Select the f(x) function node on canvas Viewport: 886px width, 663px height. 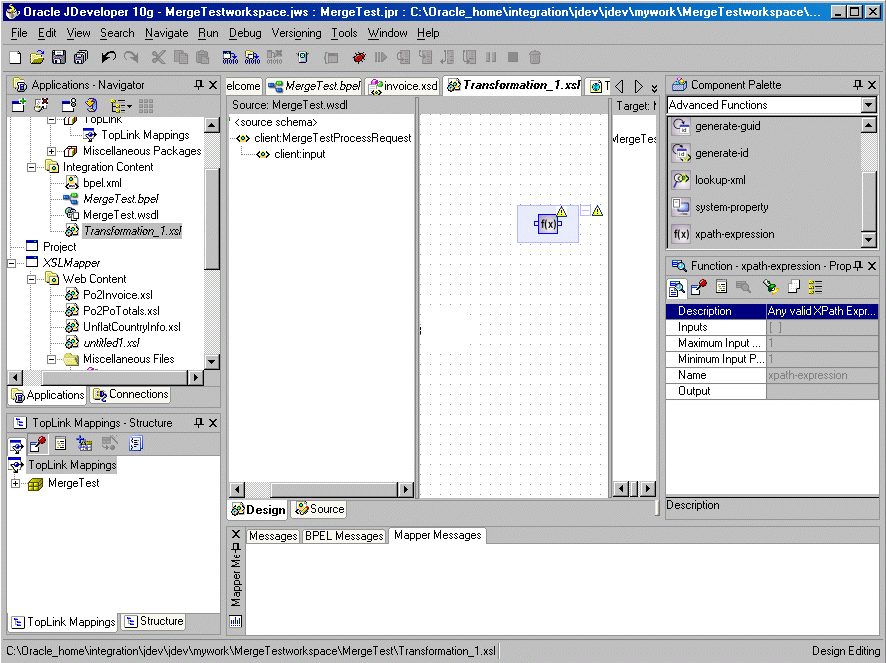tap(548, 224)
